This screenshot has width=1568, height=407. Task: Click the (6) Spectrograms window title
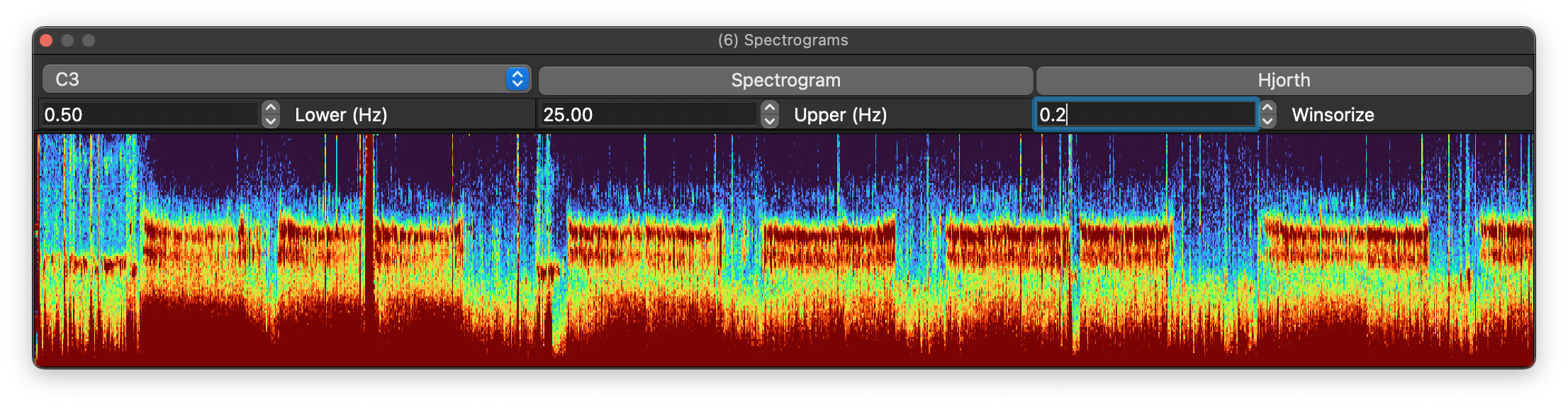[x=783, y=40]
